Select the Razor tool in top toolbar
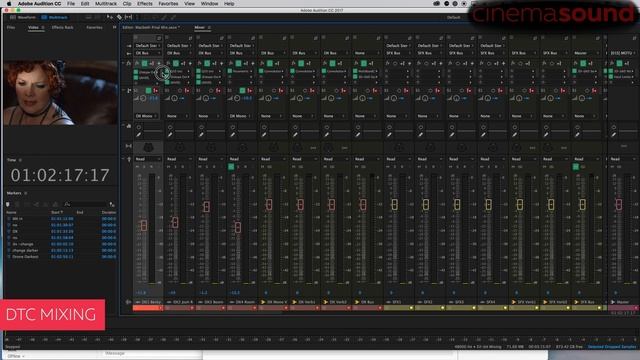The height and width of the screenshot is (360, 640). point(119,17)
